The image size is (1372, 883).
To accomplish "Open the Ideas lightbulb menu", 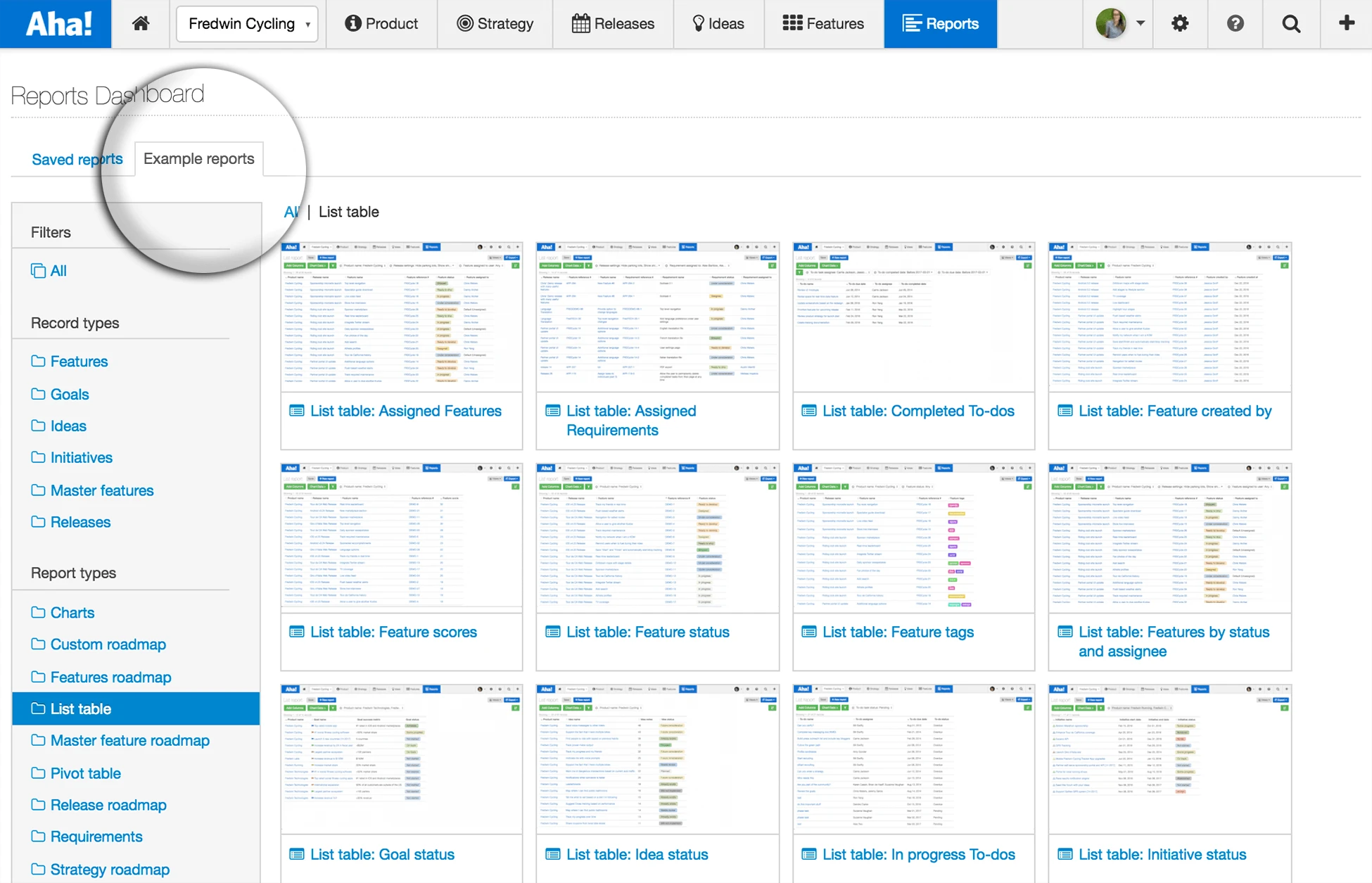I will 718,24.
